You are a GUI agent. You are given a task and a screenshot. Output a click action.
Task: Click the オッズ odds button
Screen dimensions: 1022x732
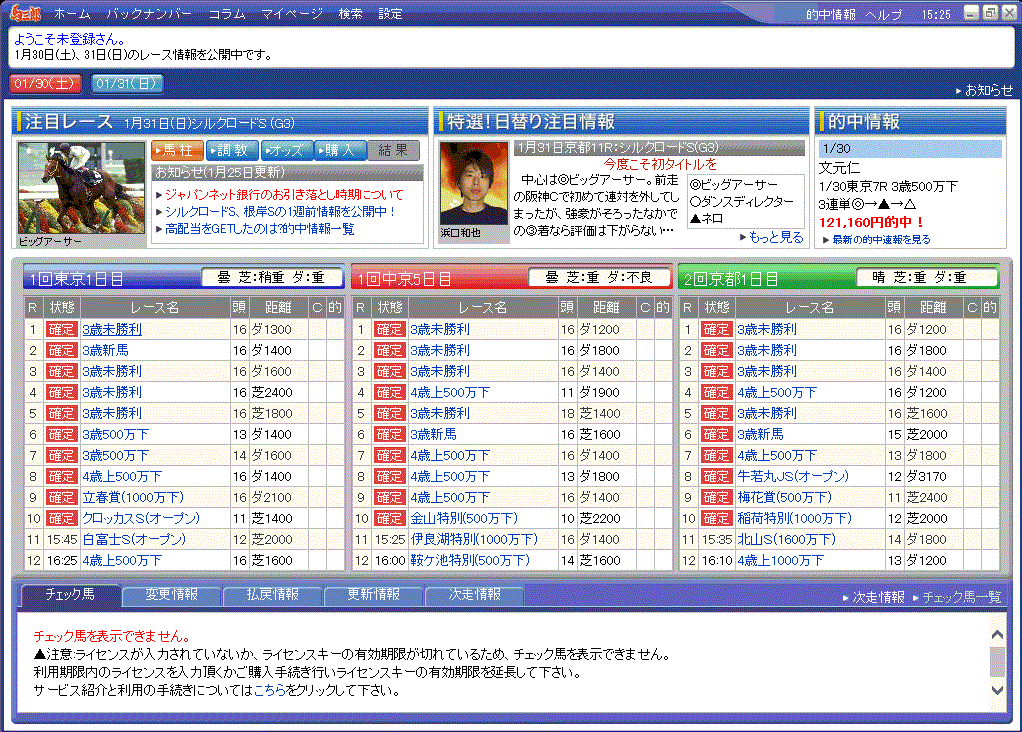(x=285, y=150)
